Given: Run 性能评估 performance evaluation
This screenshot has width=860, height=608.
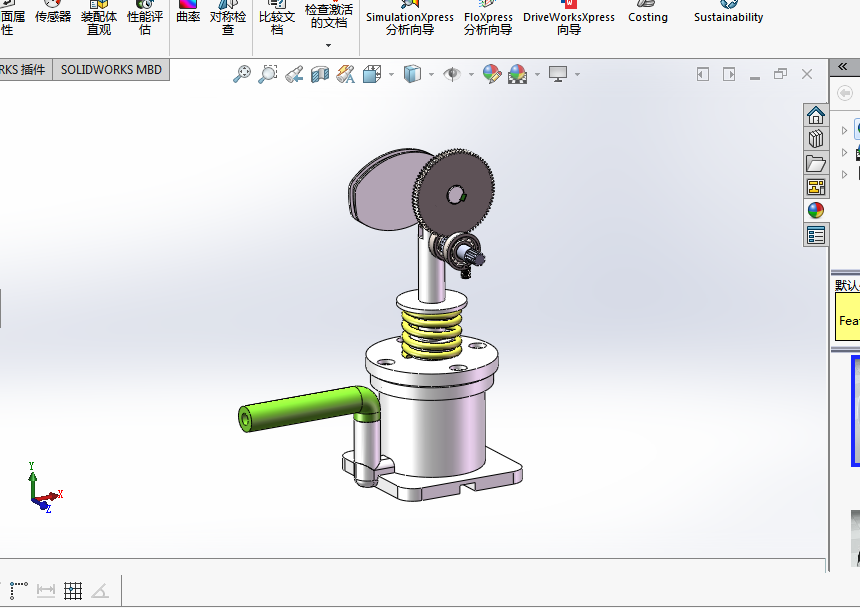Looking at the screenshot, I should (x=145, y=19).
